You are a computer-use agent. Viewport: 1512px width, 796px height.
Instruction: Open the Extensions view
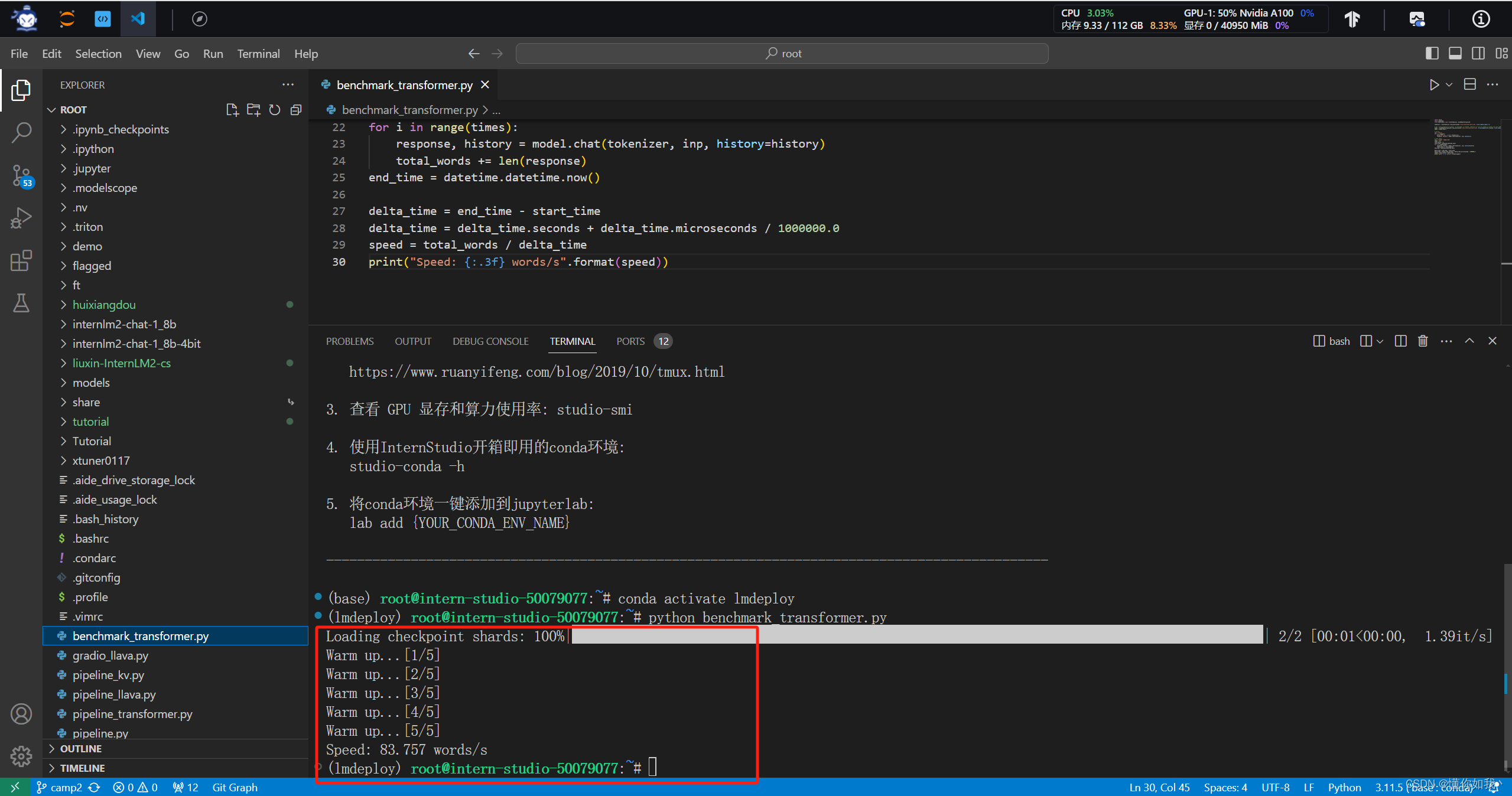(21, 260)
